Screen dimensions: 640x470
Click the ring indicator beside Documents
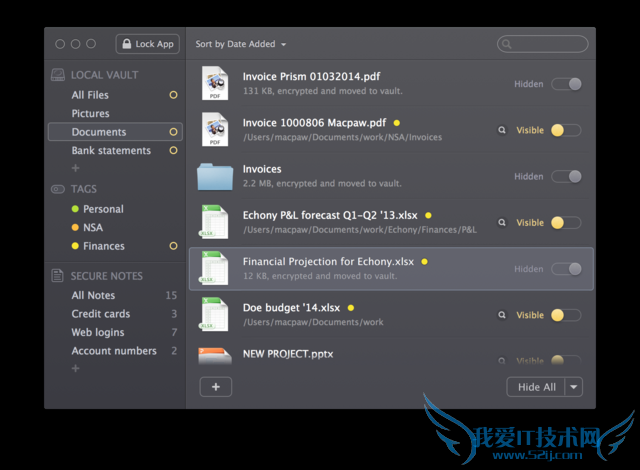coord(173,132)
